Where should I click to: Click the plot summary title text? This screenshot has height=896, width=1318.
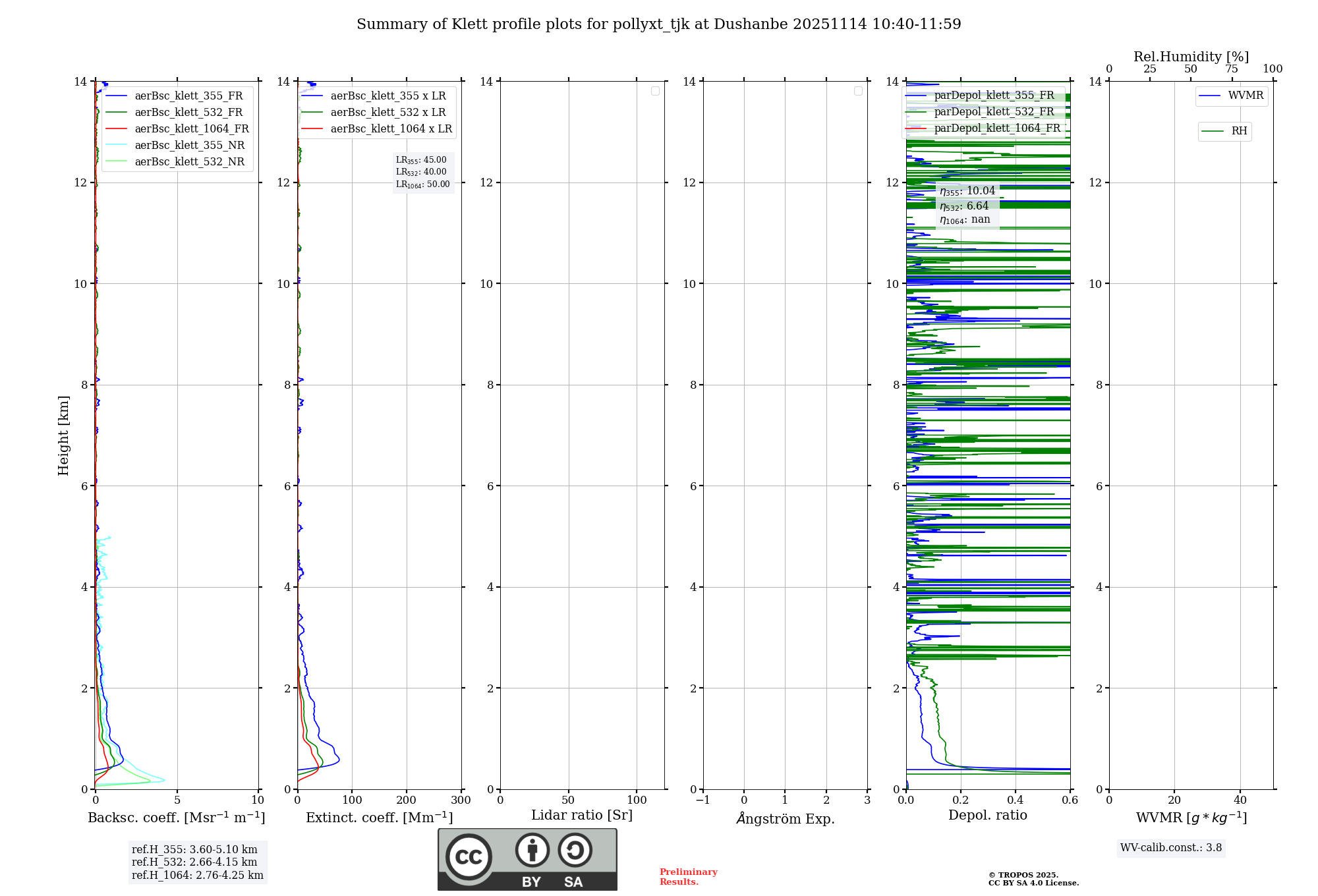(x=658, y=24)
